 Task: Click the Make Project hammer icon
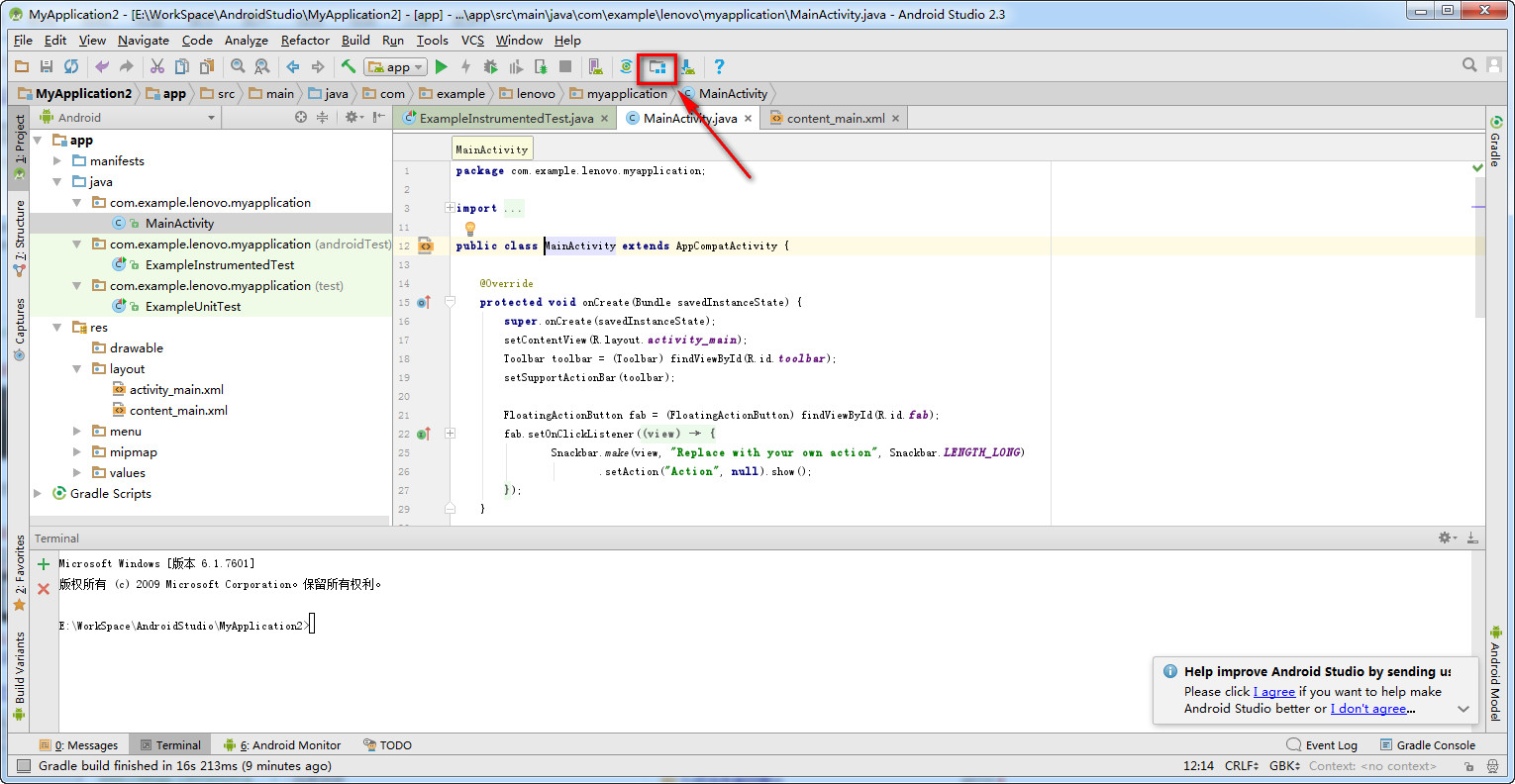349,66
